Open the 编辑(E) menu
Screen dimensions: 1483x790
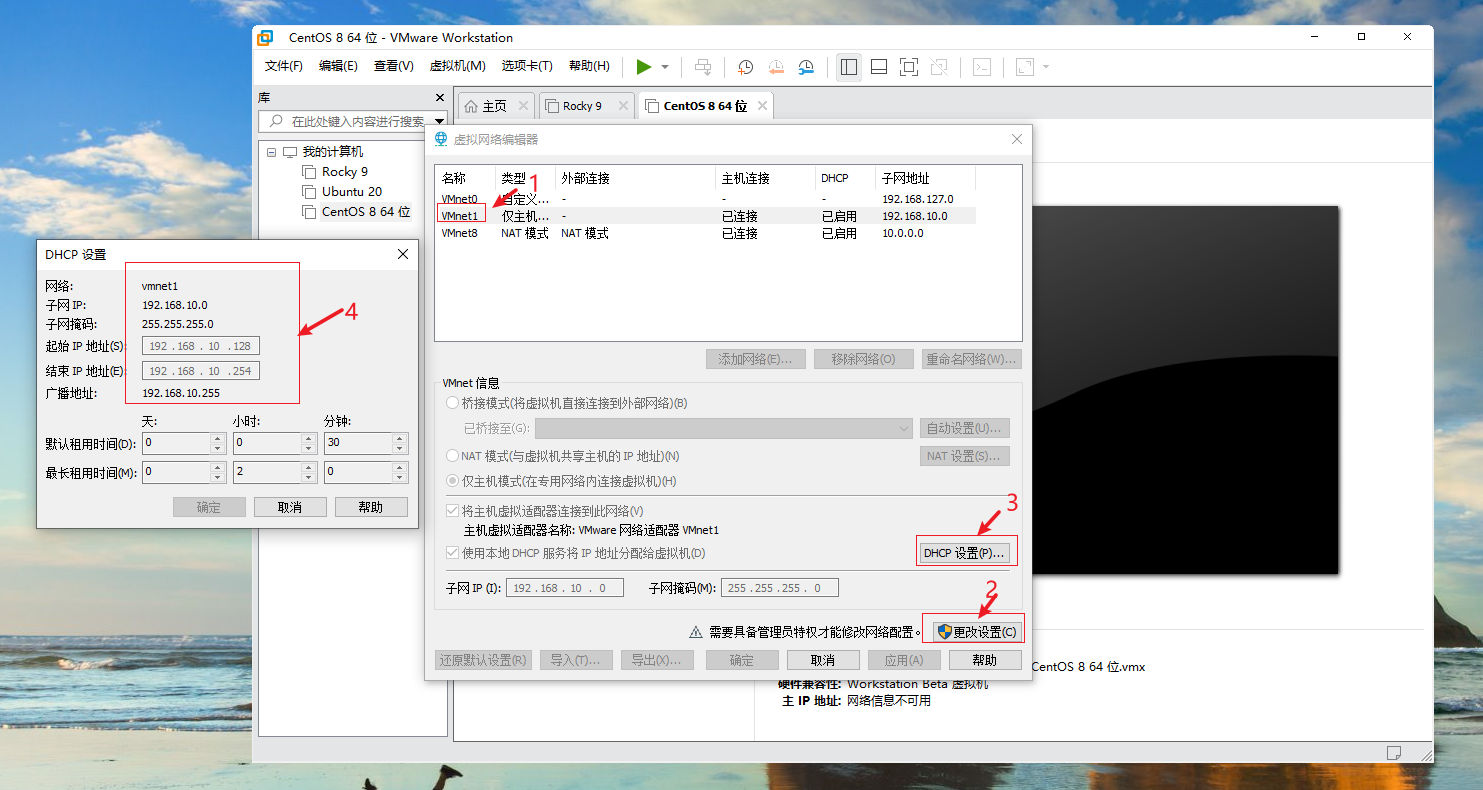[338, 66]
